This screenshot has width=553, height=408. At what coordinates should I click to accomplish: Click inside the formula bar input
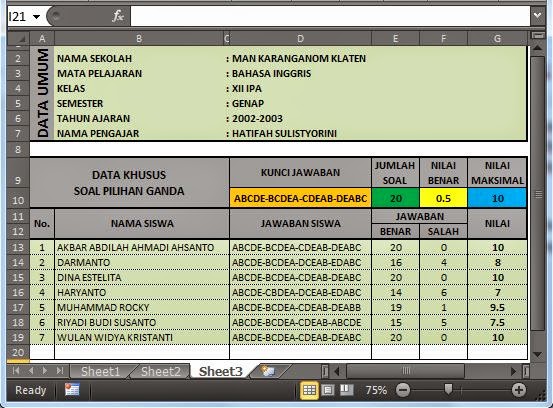click(x=330, y=16)
